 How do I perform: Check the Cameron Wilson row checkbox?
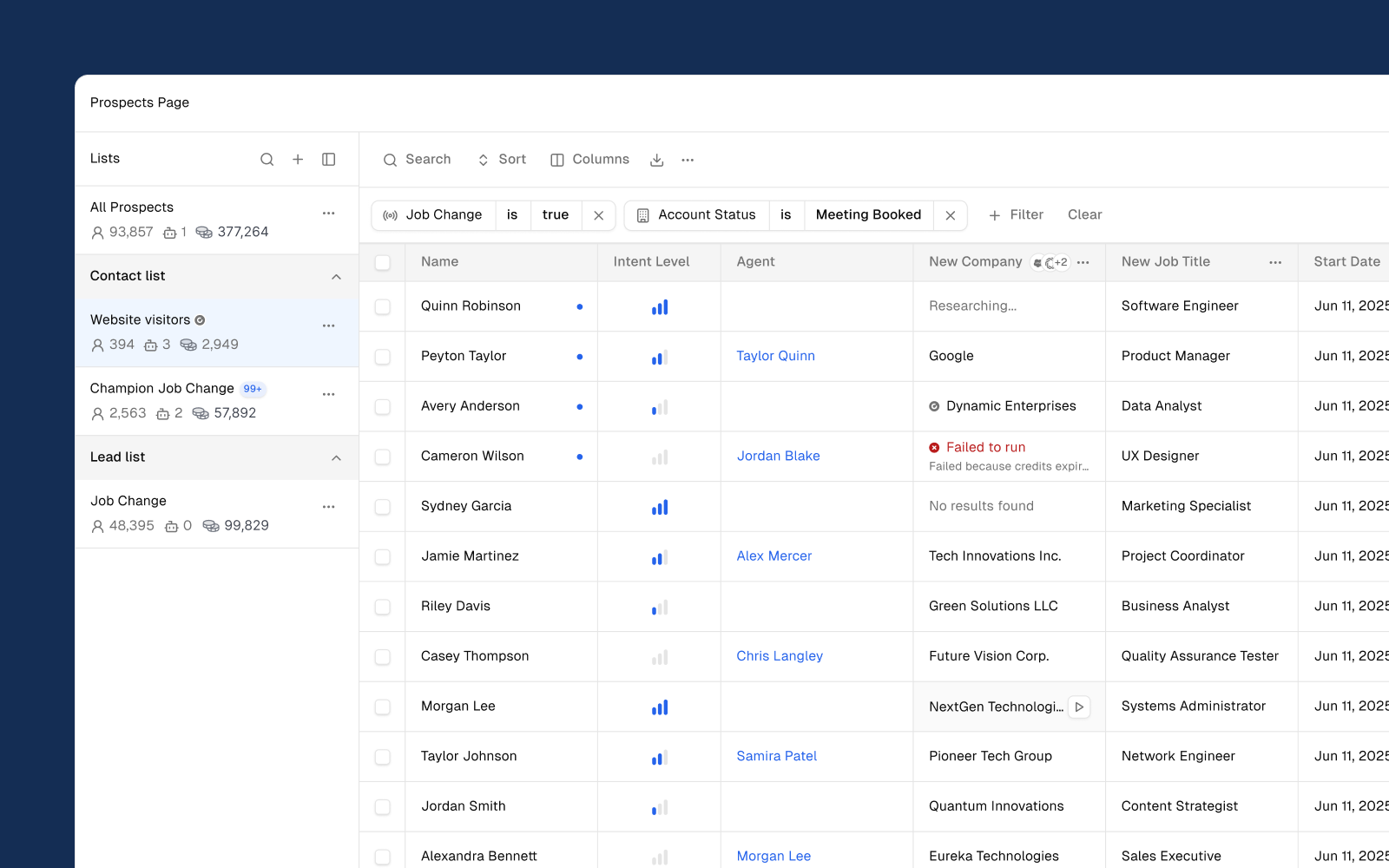click(382, 457)
